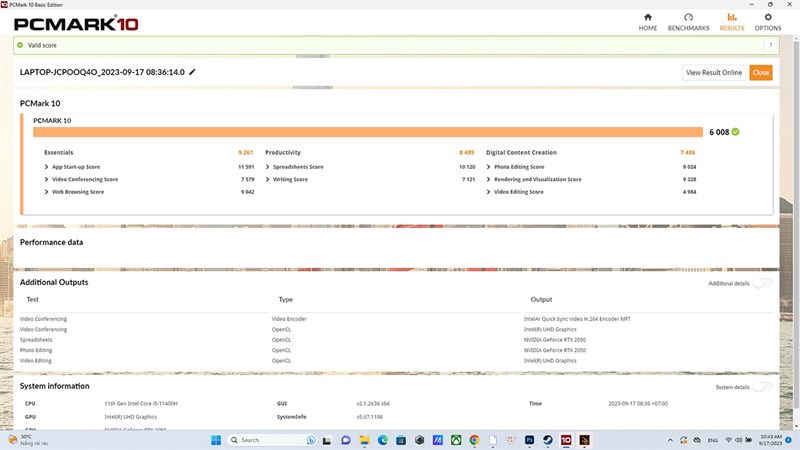Open Steam from taskbar
The image size is (800, 450).
click(548, 440)
